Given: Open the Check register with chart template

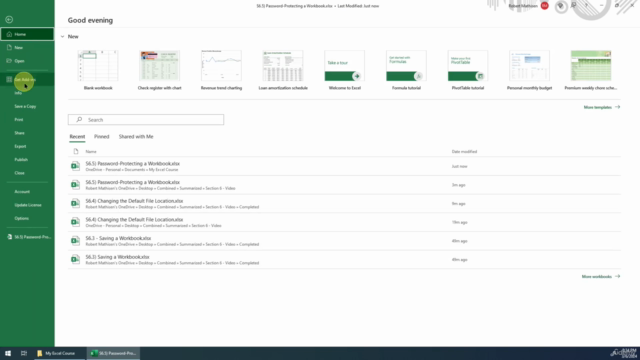Looking at the screenshot, I should click(160, 70).
